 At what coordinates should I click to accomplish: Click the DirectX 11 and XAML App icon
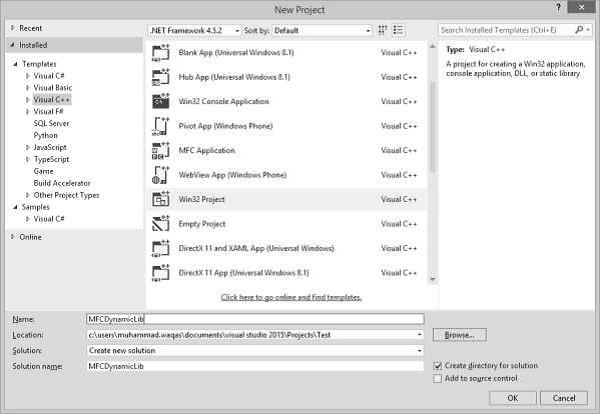click(161, 249)
